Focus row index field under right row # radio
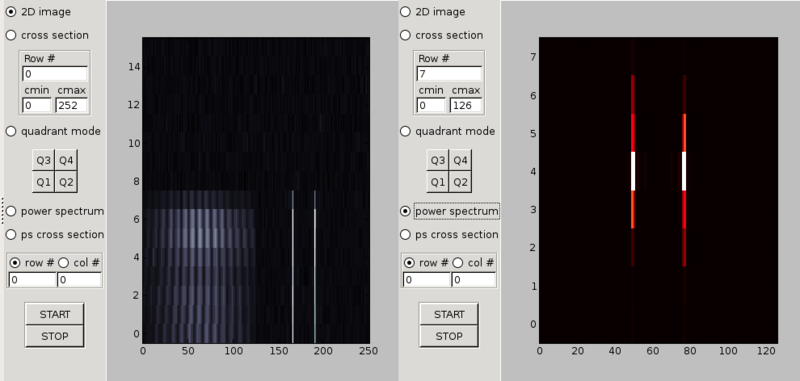This screenshot has width=800, height=381. coord(427,280)
